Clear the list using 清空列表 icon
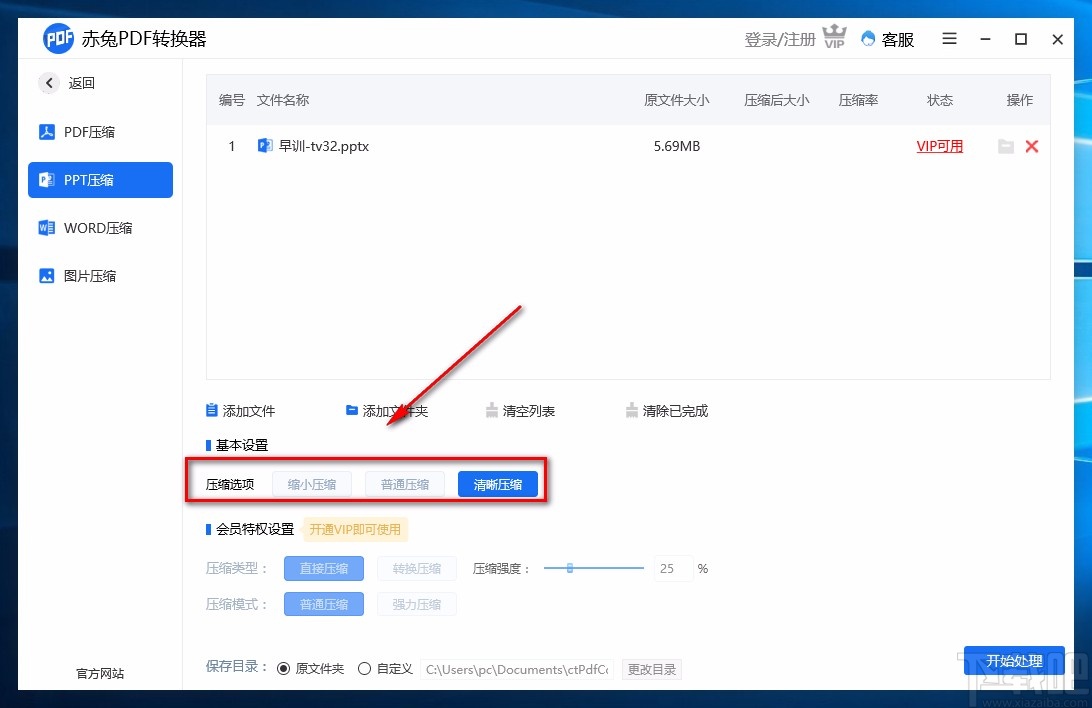1092x708 pixels. [x=492, y=409]
